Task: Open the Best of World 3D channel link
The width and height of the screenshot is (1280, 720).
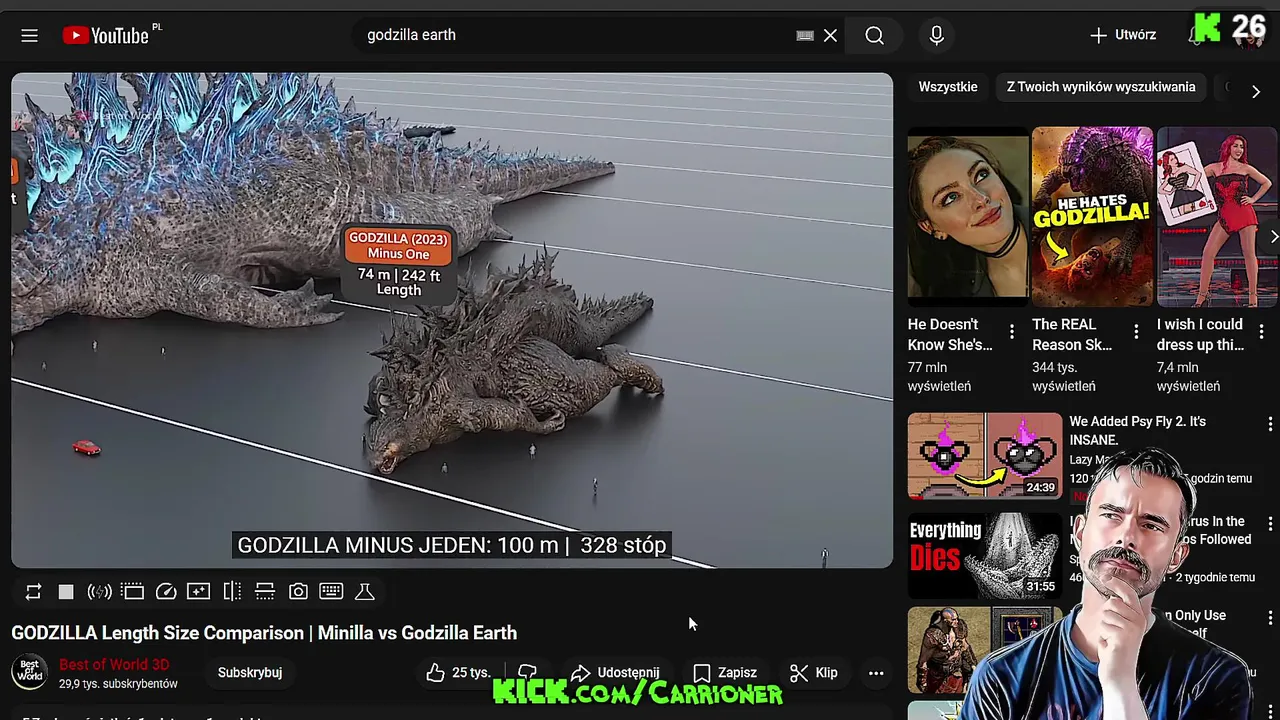Action: pos(114,665)
